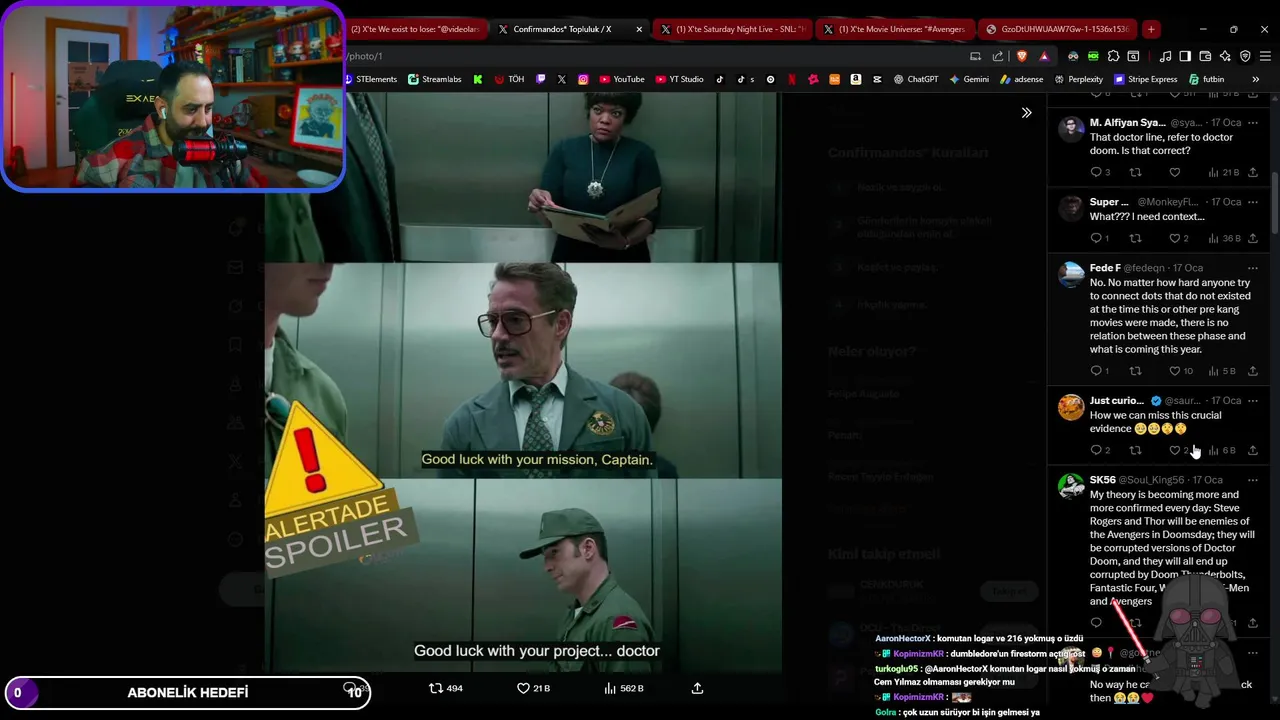Open the Stripe Express bookmark
This screenshot has width=1280, height=720.
pos(1146,79)
